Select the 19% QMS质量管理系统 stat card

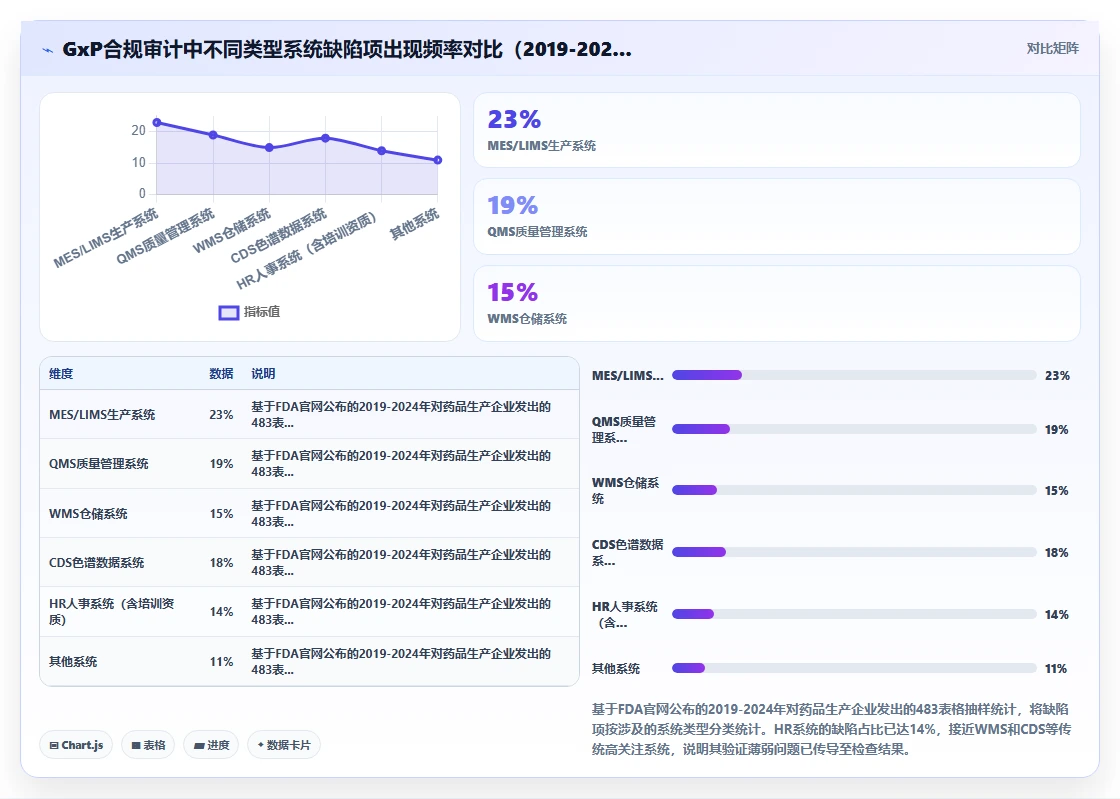[776, 216]
